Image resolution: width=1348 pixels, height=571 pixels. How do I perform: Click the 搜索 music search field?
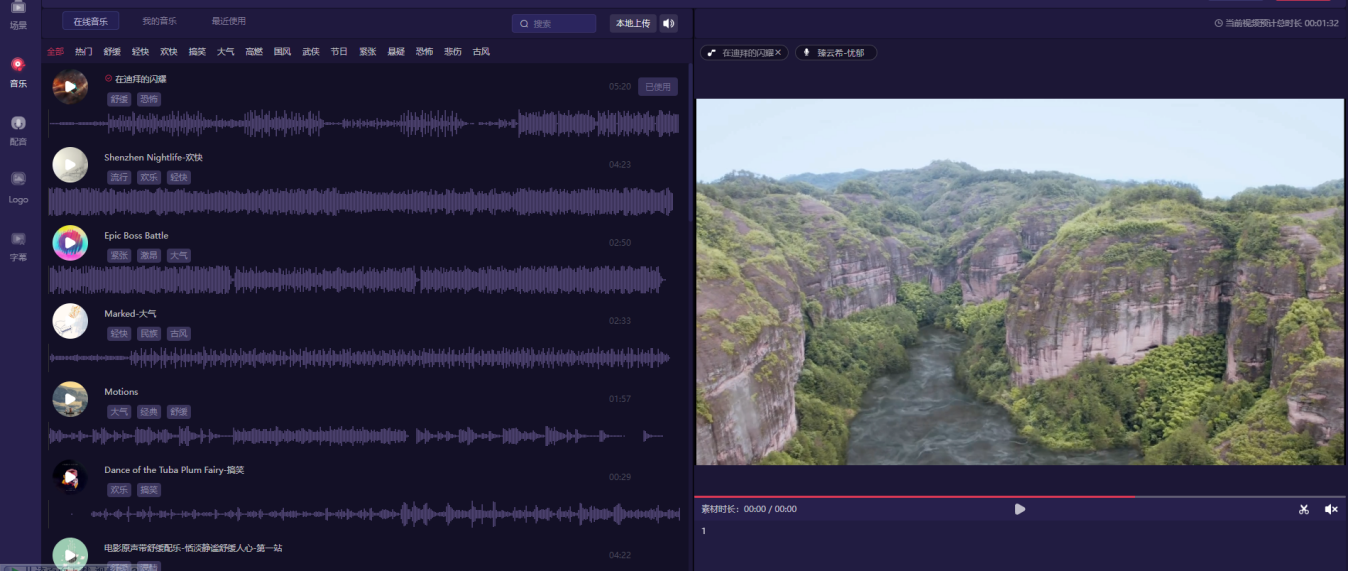pyautogui.click(x=554, y=23)
